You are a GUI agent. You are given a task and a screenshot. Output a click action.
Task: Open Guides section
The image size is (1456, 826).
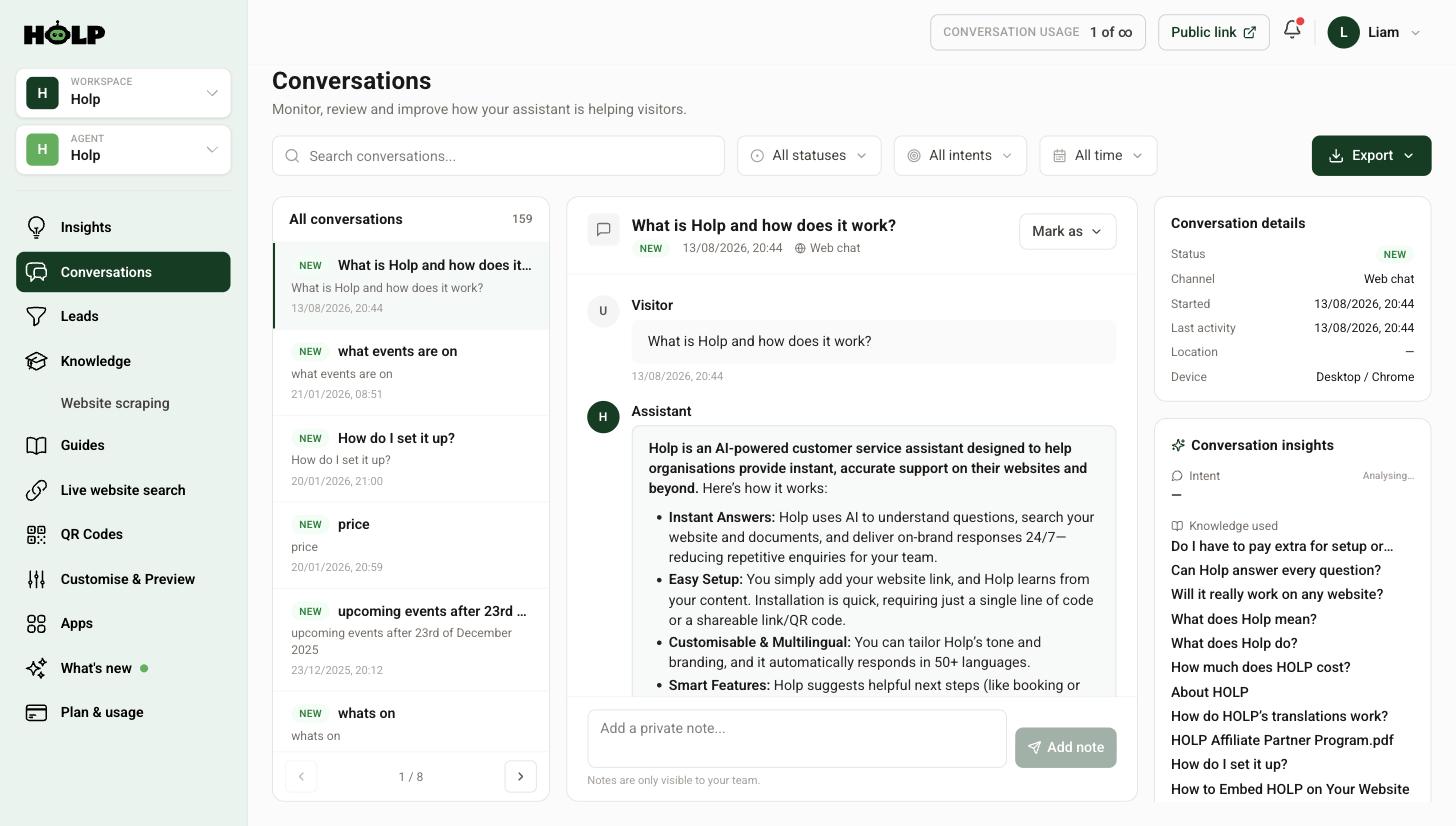pos(123,445)
